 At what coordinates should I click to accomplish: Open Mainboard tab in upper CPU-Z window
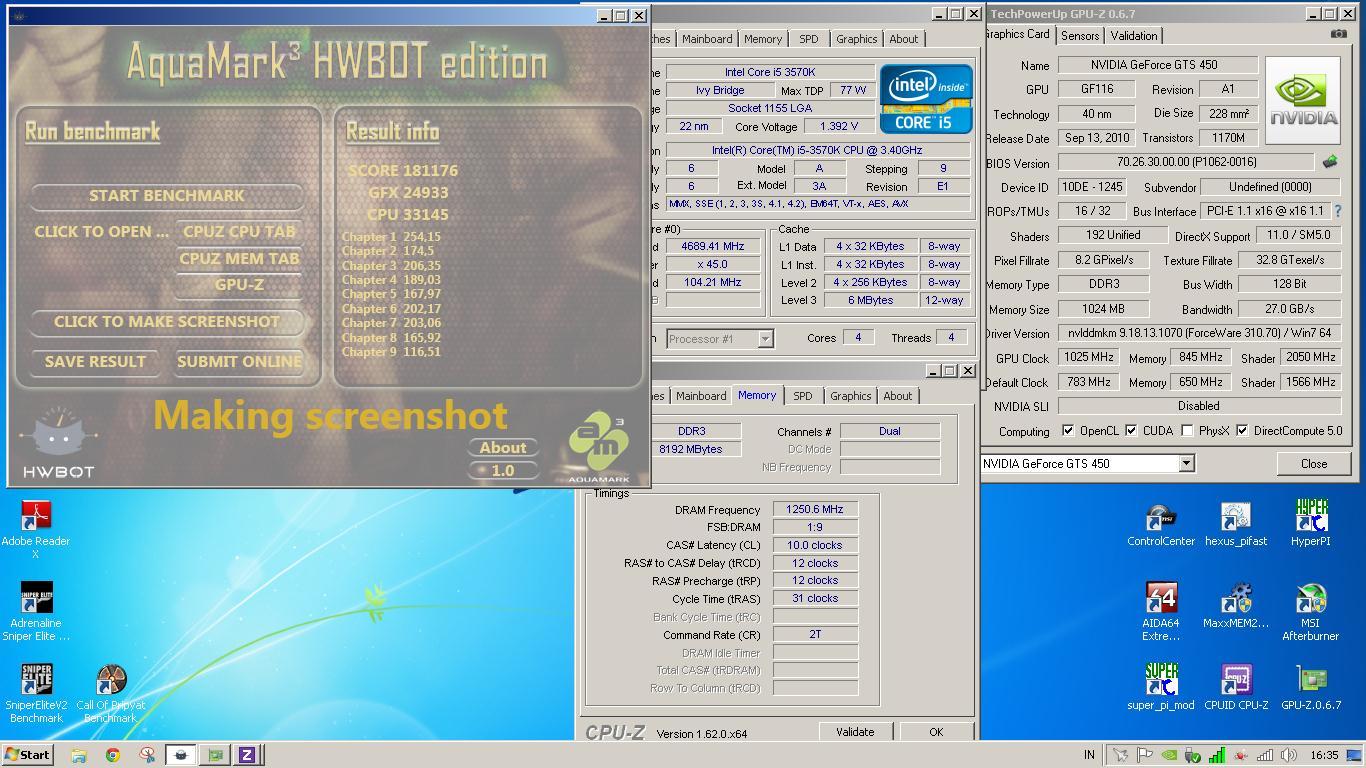[x=707, y=39]
